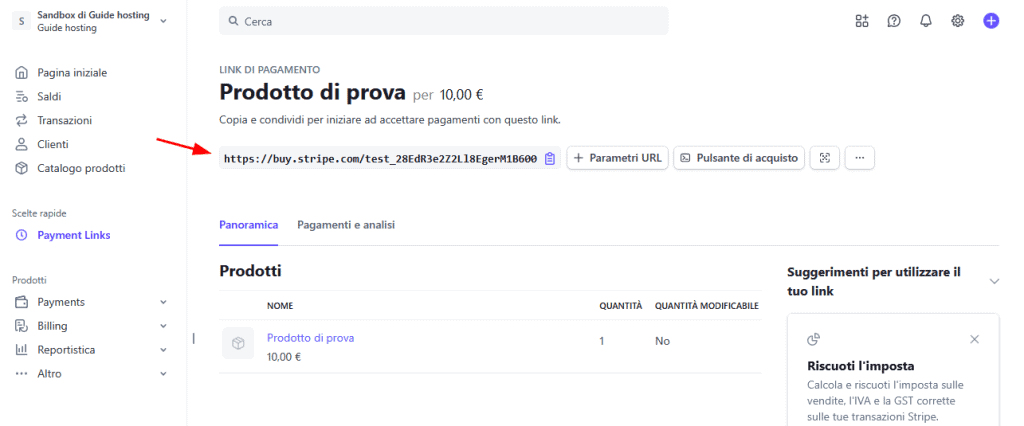Dismiss the Riscuoti l'imposta card

pyautogui.click(x=974, y=339)
